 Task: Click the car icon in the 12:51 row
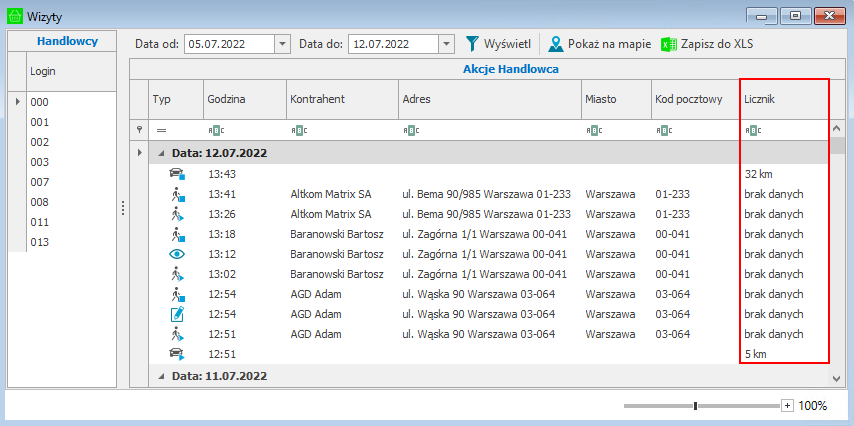[x=177, y=354]
